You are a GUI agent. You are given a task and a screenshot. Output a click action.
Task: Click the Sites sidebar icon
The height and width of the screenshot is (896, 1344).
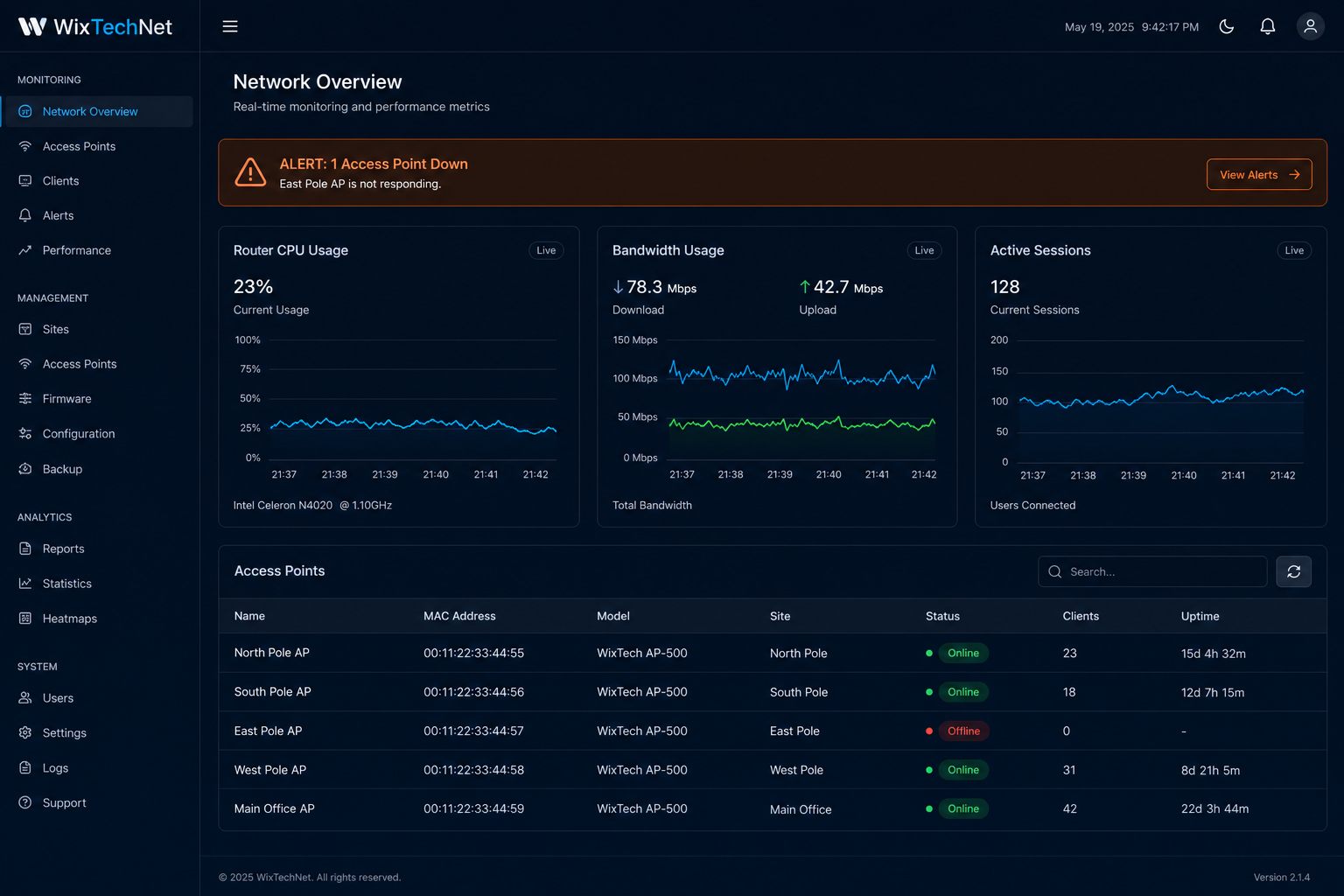tap(25, 329)
